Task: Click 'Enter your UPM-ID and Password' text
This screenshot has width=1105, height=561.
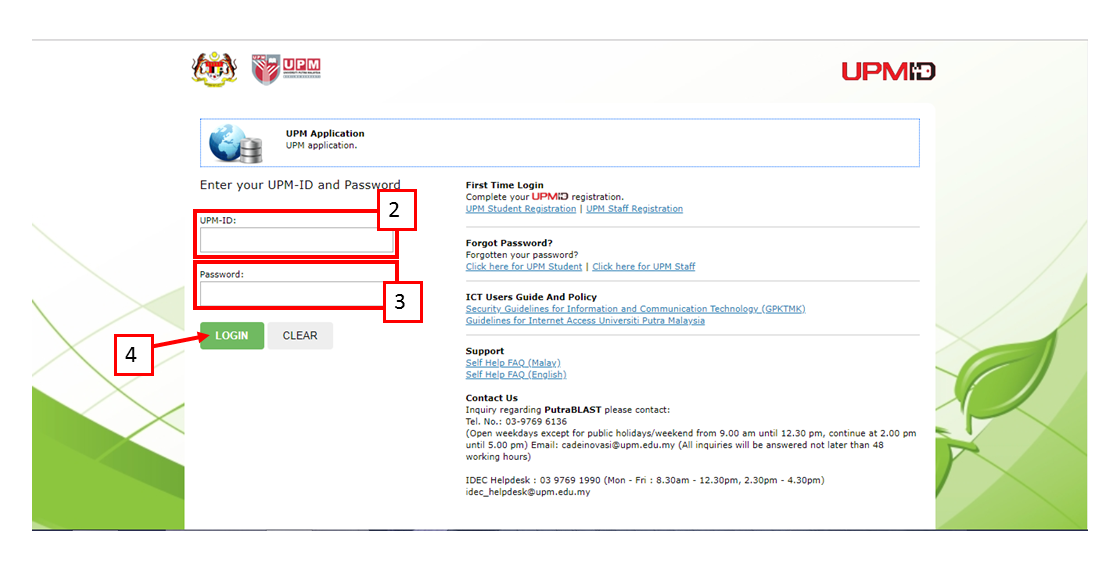Action: [x=300, y=185]
